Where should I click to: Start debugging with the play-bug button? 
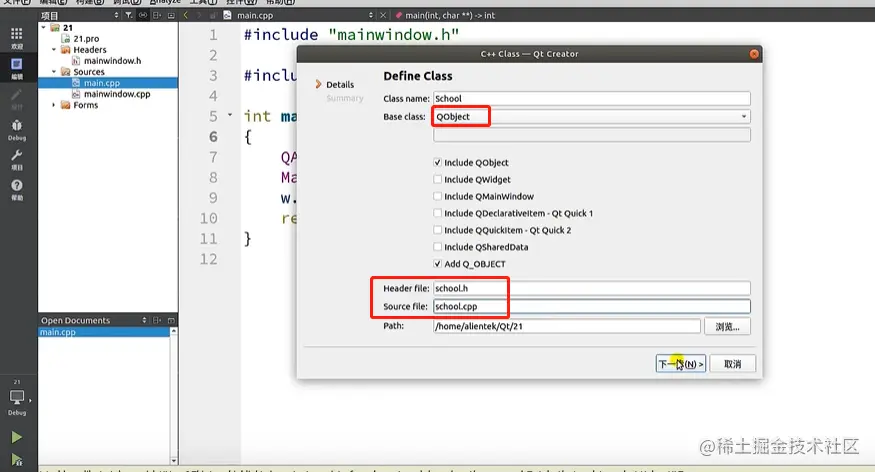click(17, 460)
